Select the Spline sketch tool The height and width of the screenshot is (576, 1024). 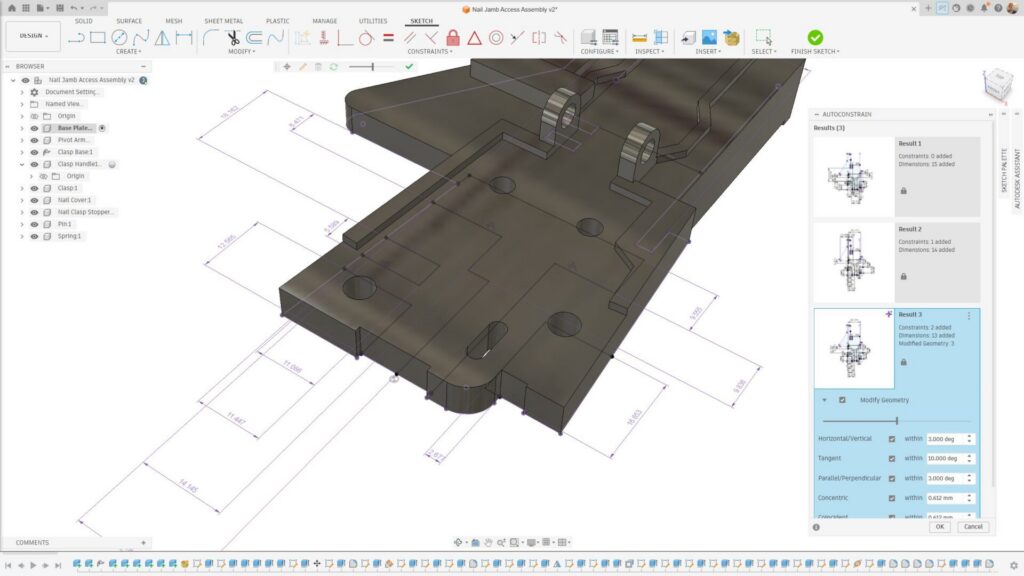pyautogui.click(x=140, y=38)
